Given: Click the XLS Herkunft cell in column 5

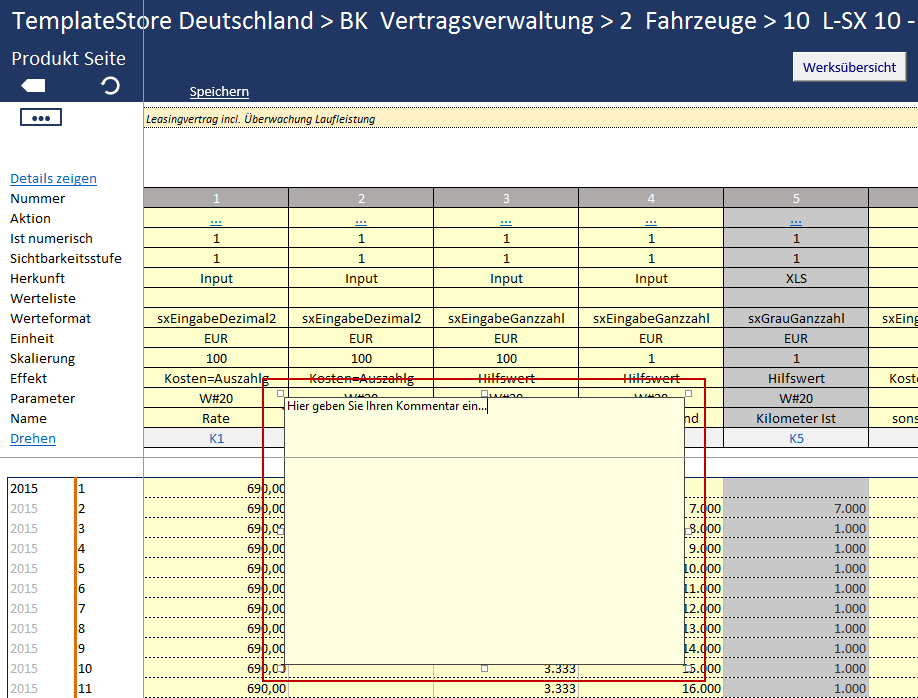Looking at the screenshot, I should (796, 278).
